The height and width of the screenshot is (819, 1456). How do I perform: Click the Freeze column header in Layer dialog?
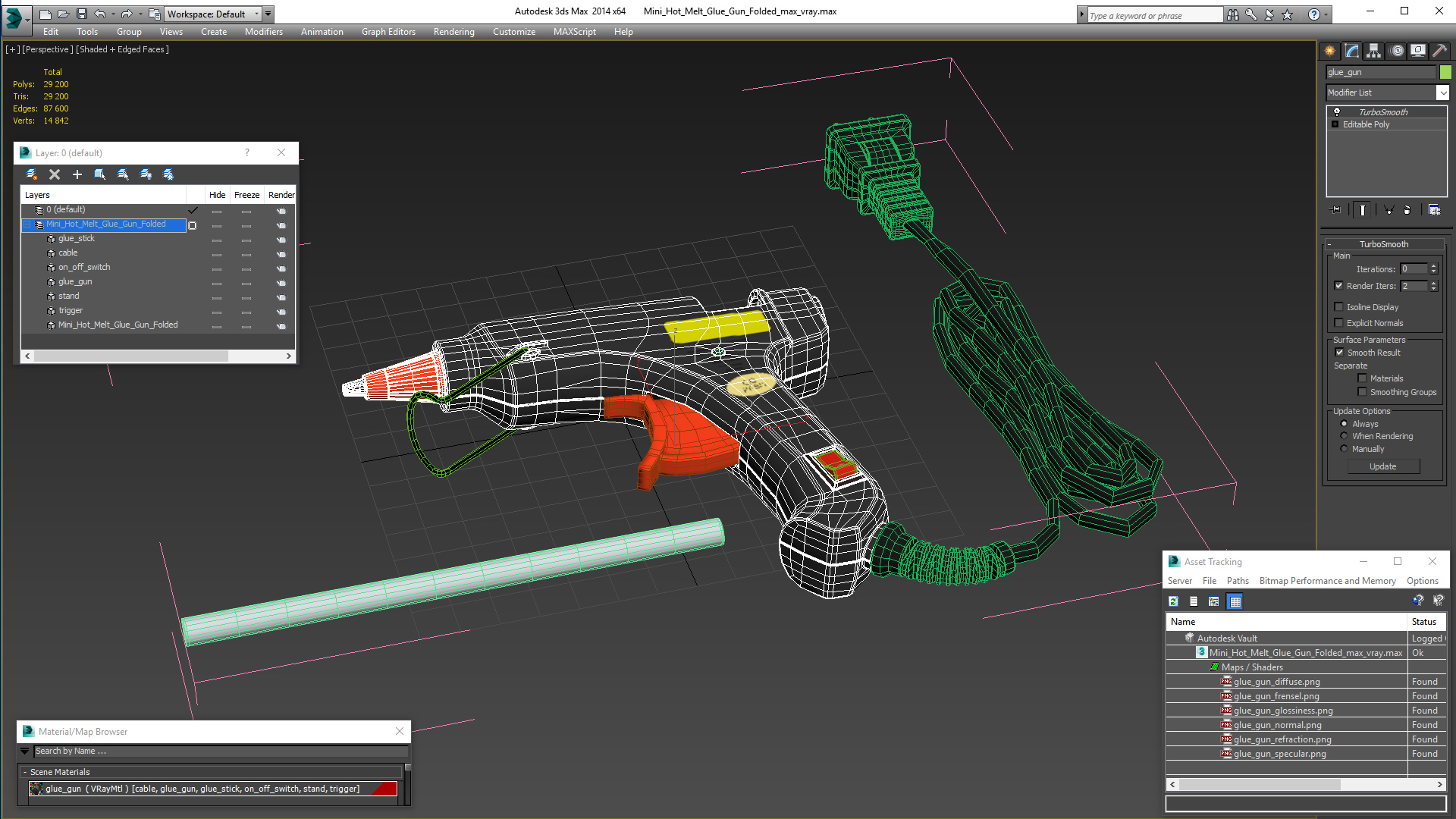click(x=246, y=195)
